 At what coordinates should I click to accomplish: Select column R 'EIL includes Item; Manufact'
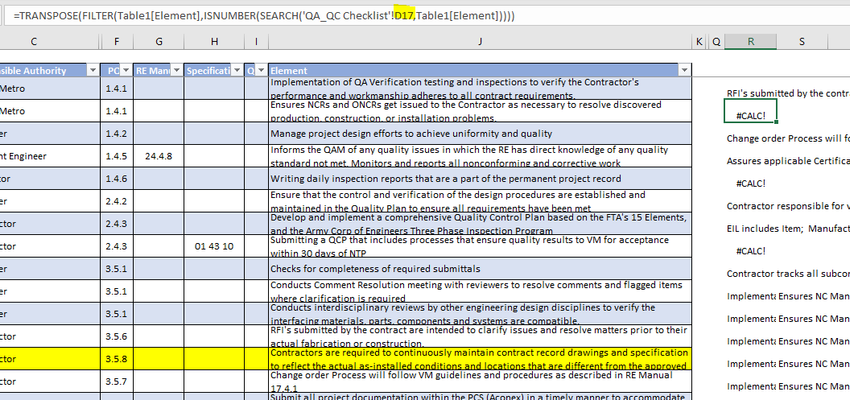[788, 229]
